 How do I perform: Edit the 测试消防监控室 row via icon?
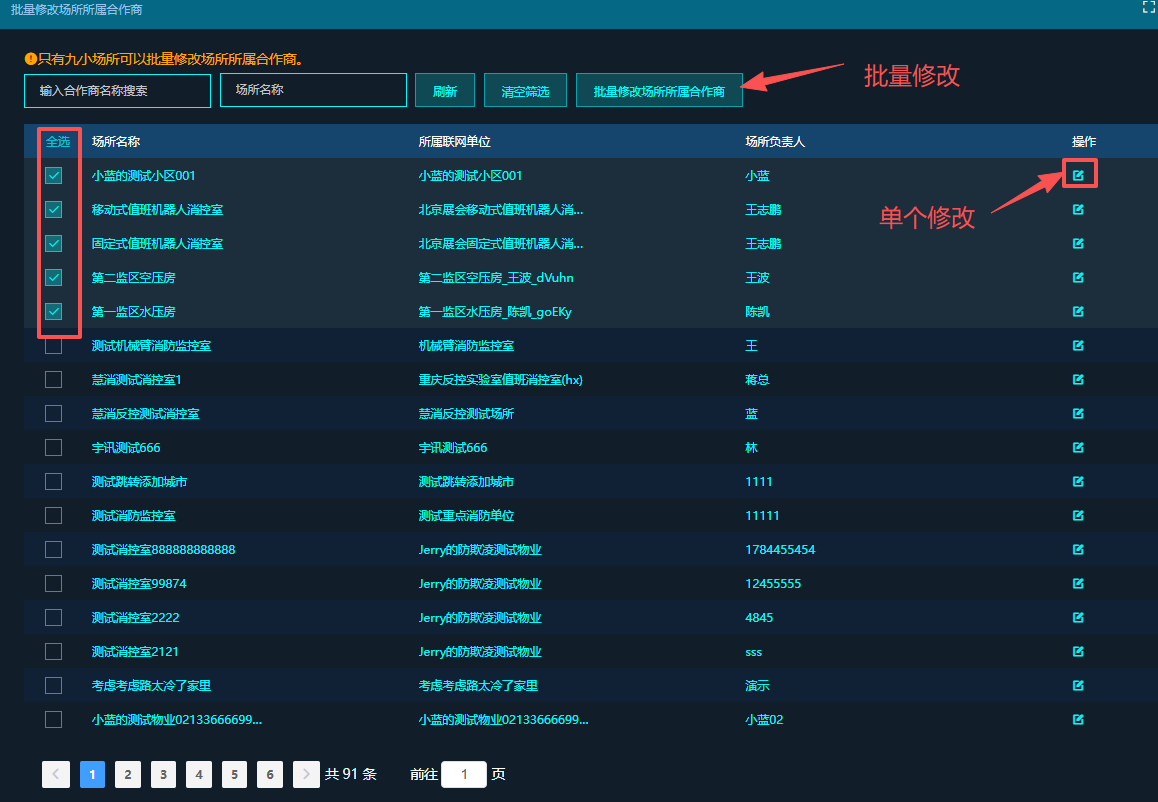click(x=1078, y=515)
